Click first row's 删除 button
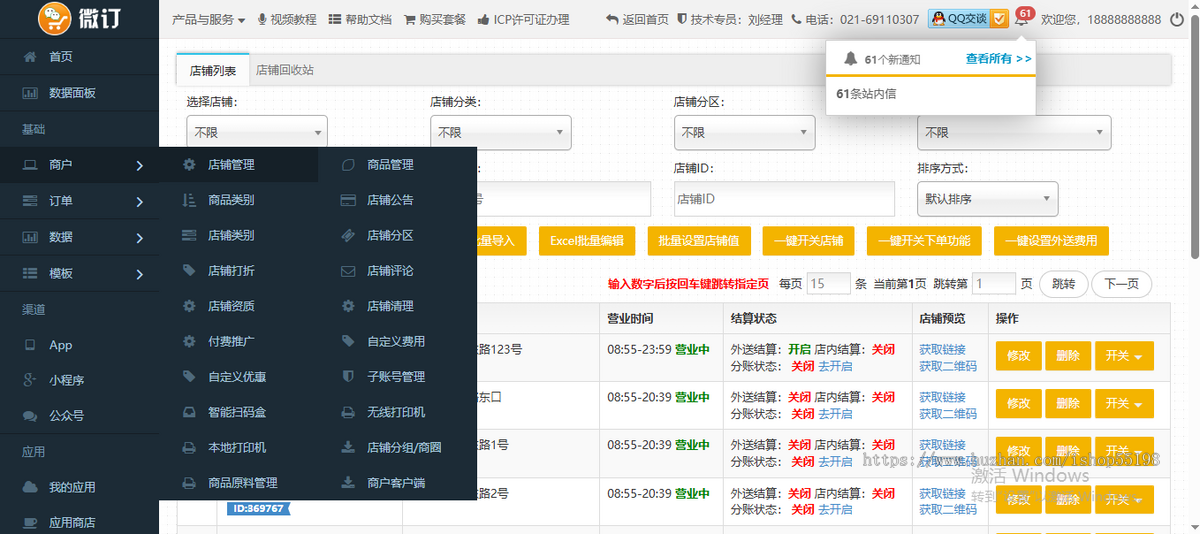This screenshot has height=534, width=1200. (1068, 356)
